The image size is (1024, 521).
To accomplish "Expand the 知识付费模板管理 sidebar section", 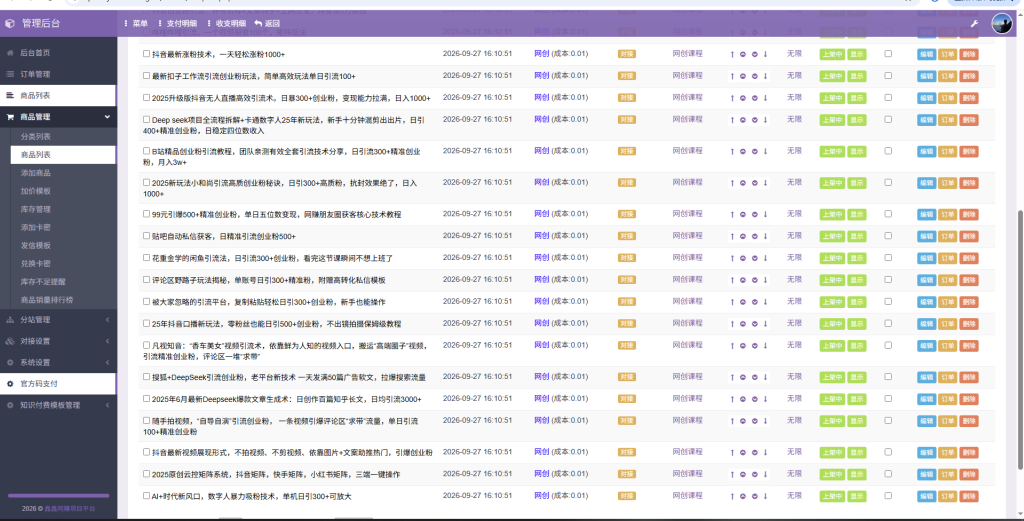I will 58,405.
